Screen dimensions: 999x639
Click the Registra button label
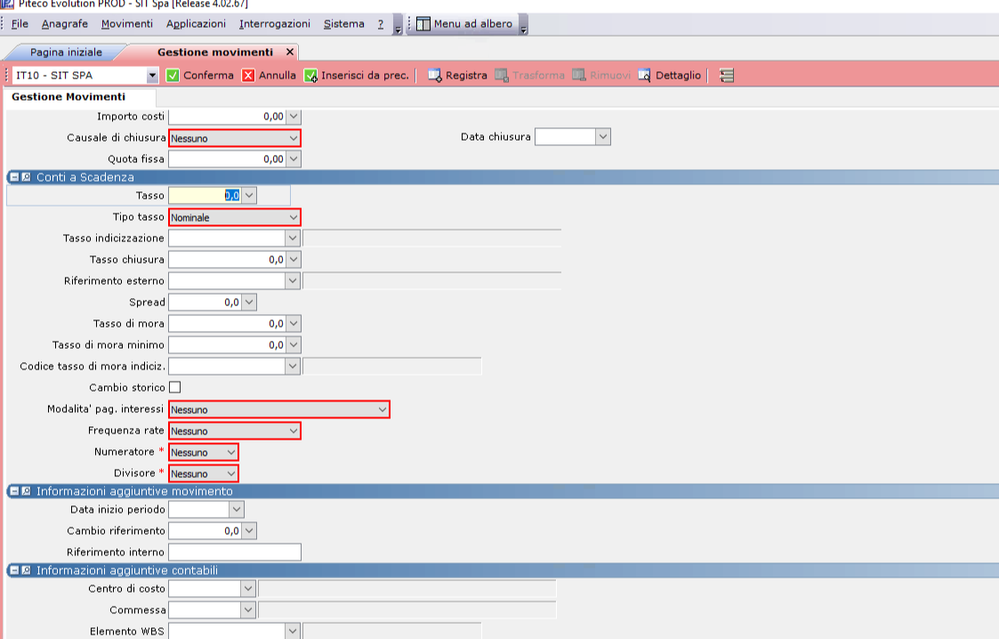coord(466,75)
